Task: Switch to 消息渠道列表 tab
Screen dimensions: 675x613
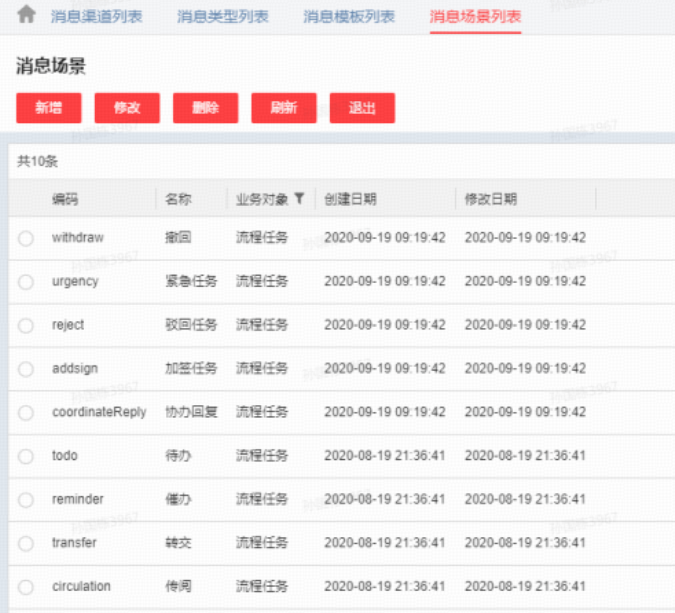Action: [x=96, y=17]
